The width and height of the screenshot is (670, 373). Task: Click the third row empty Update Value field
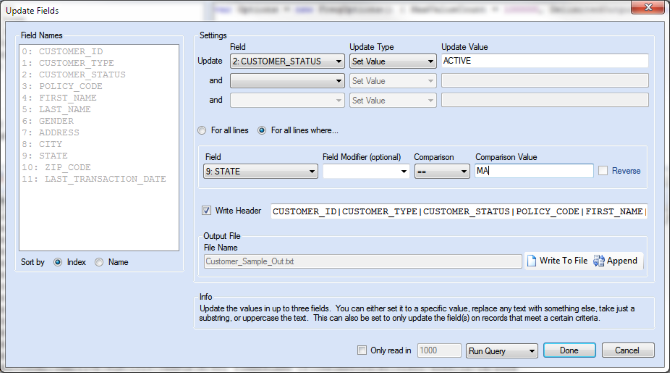click(545, 100)
